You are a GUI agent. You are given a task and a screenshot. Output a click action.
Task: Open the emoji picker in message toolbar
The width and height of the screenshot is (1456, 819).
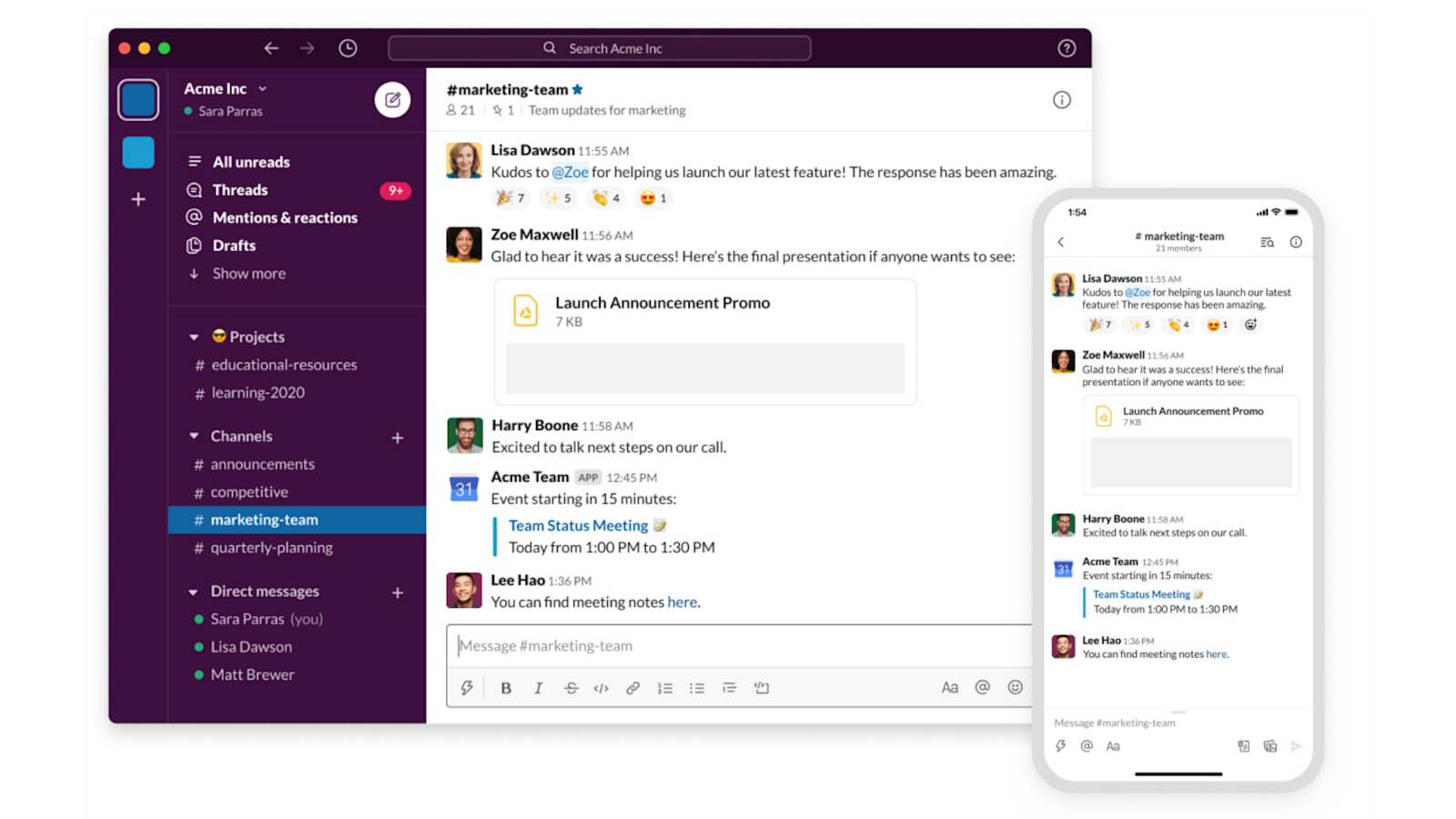[1015, 687]
